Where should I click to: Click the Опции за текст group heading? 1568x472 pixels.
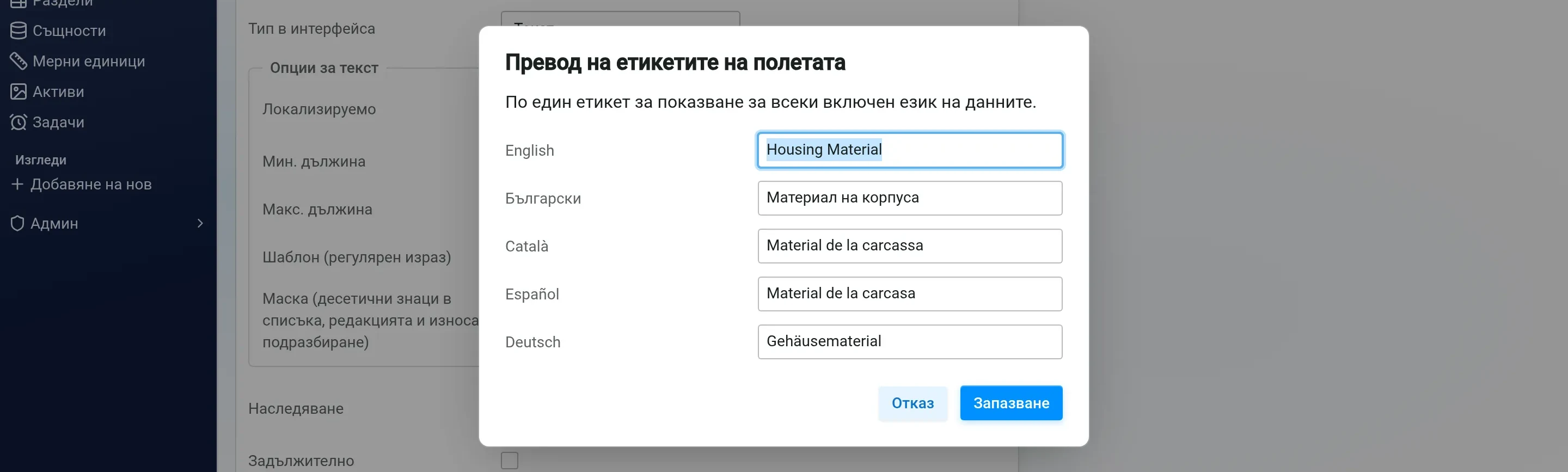click(x=324, y=68)
